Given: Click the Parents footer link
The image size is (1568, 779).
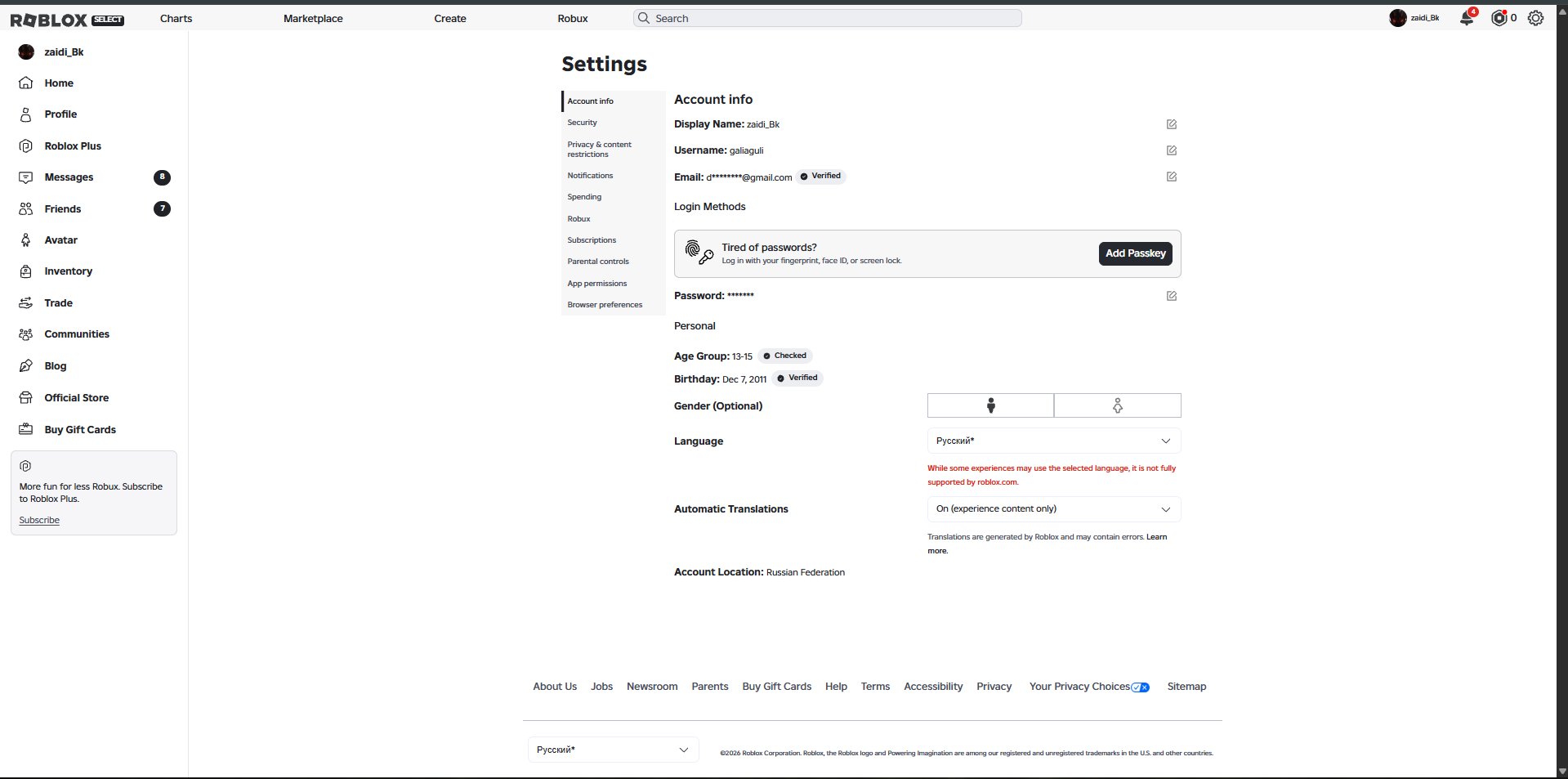Looking at the screenshot, I should [x=710, y=687].
